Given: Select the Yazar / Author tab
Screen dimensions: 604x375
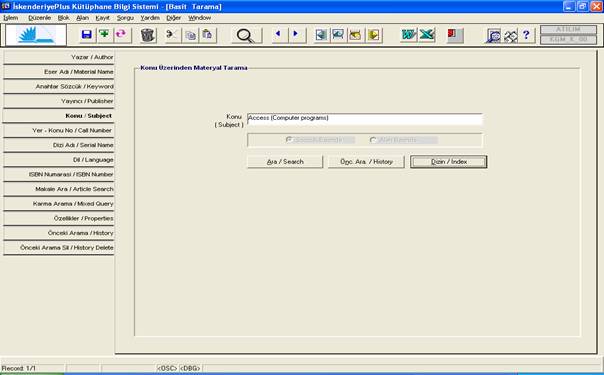Looking at the screenshot, I should [x=59, y=57].
